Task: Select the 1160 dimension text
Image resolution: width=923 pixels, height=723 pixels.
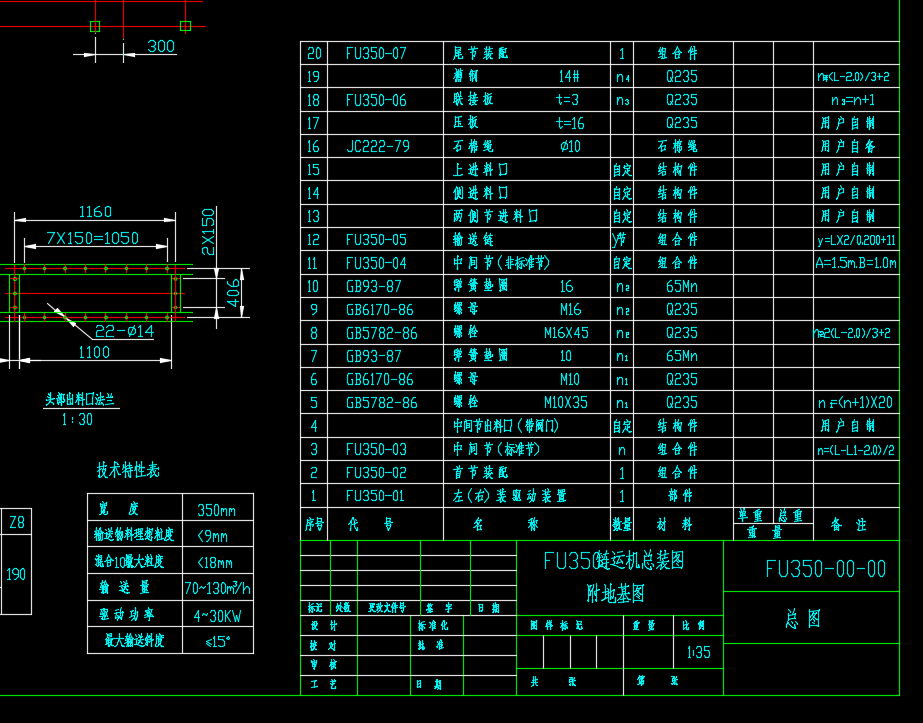Action: click(95, 212)
